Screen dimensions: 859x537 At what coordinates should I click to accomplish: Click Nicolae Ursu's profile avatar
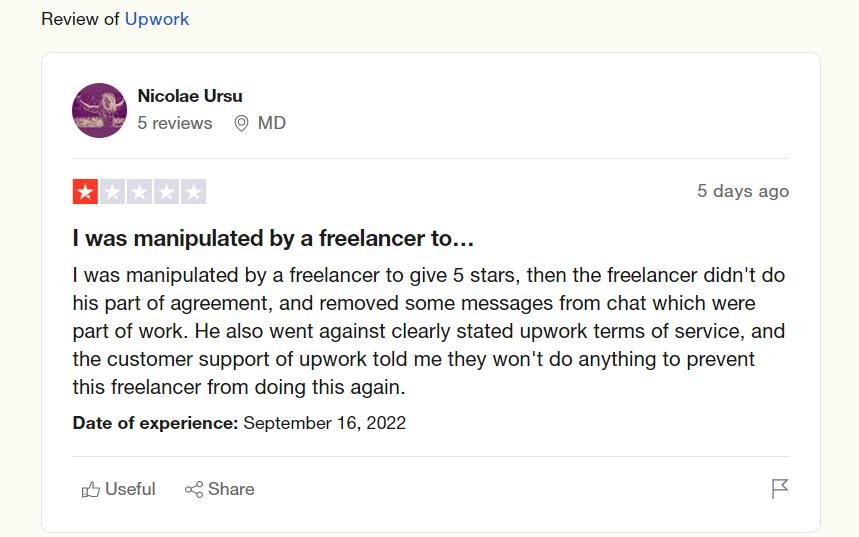[99, 110]
